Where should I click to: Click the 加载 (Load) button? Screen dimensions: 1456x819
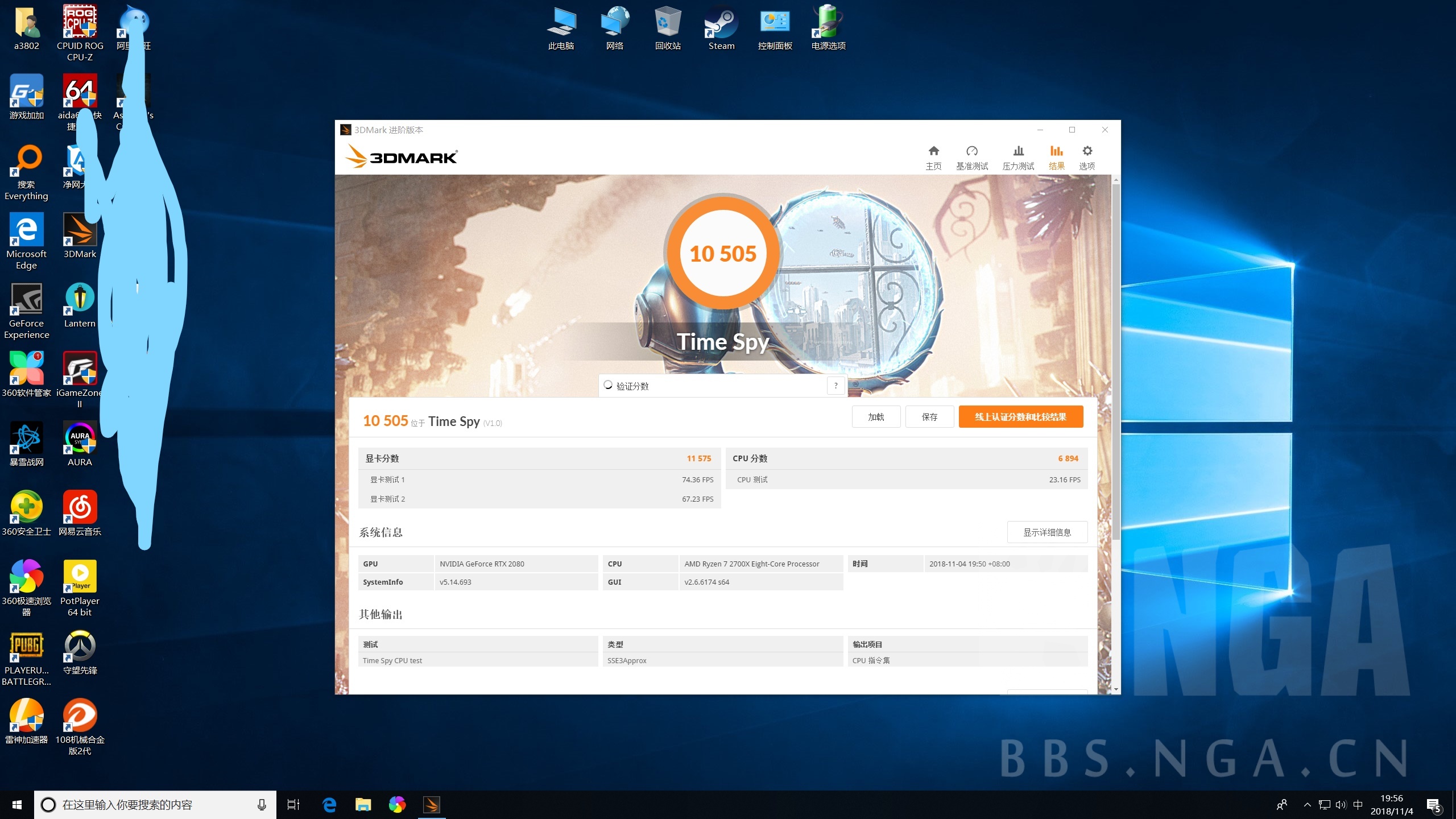point(876,417)
